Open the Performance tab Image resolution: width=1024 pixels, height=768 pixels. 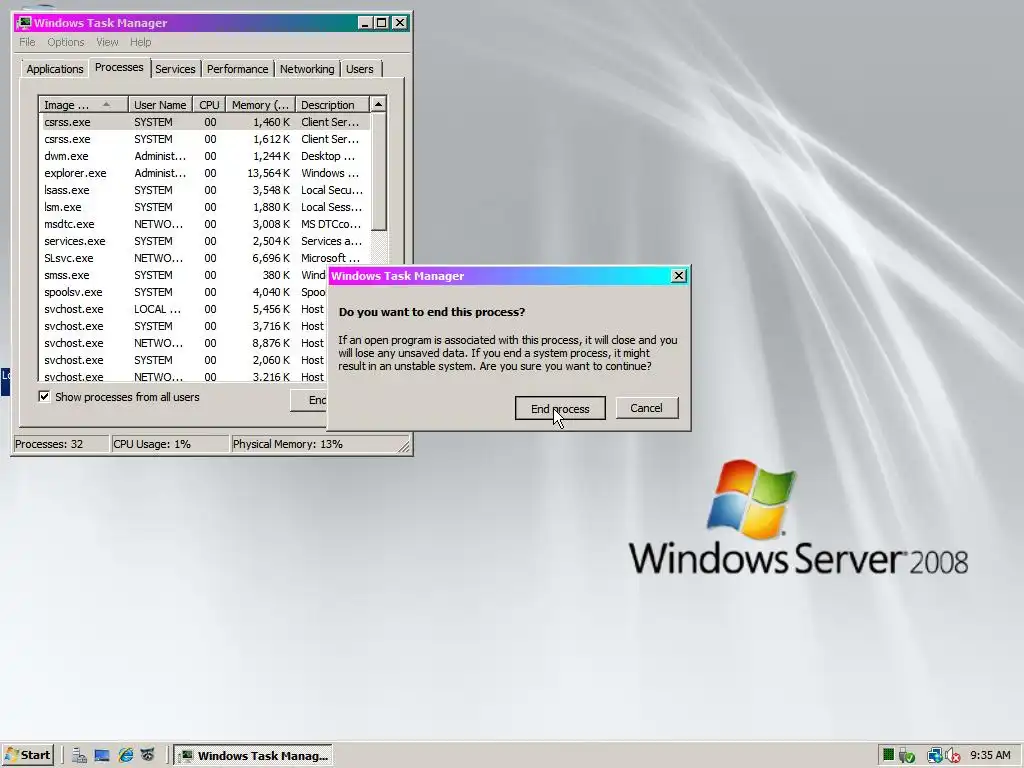click(237, 69)
